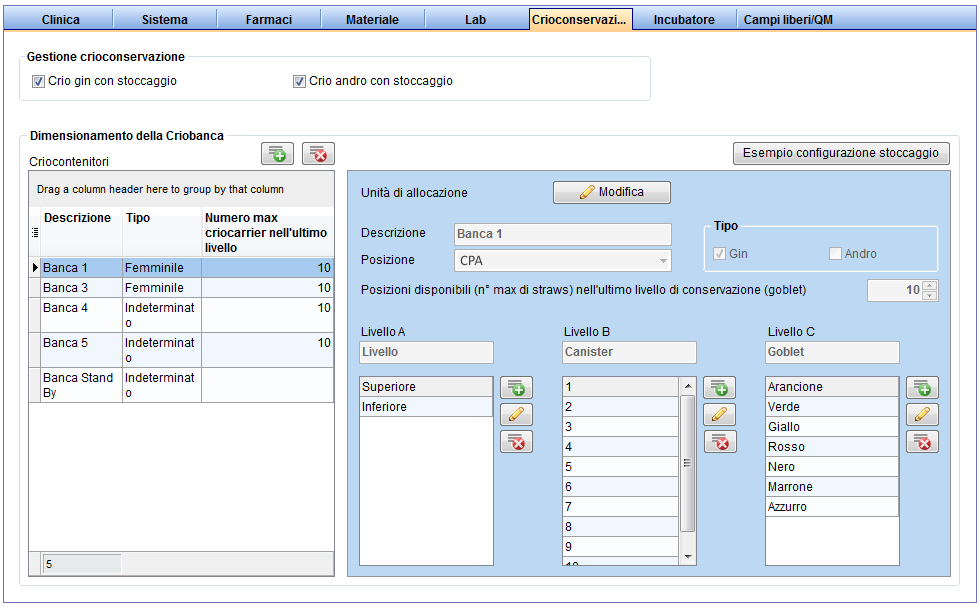Edit the selected Livello B canister
Image resolution: width=980 pixels, height=607 pixels.
point(719,414)
